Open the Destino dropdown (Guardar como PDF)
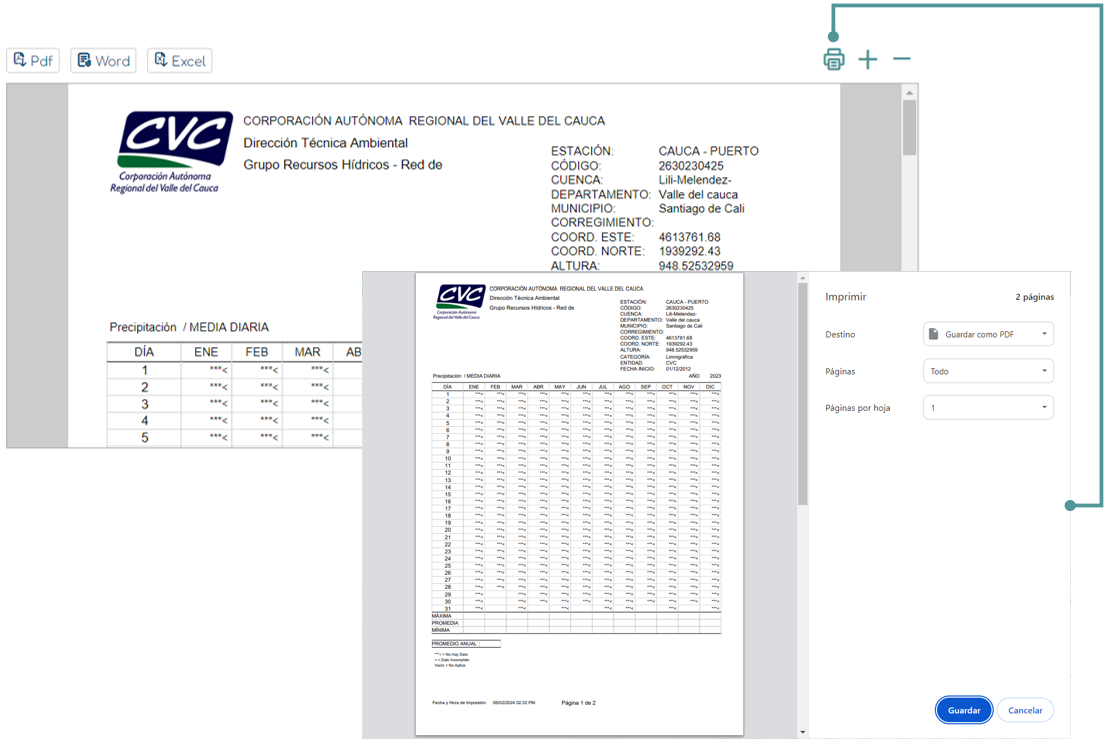This screenshot has width=1109, height=743. [x=988, y=334]
